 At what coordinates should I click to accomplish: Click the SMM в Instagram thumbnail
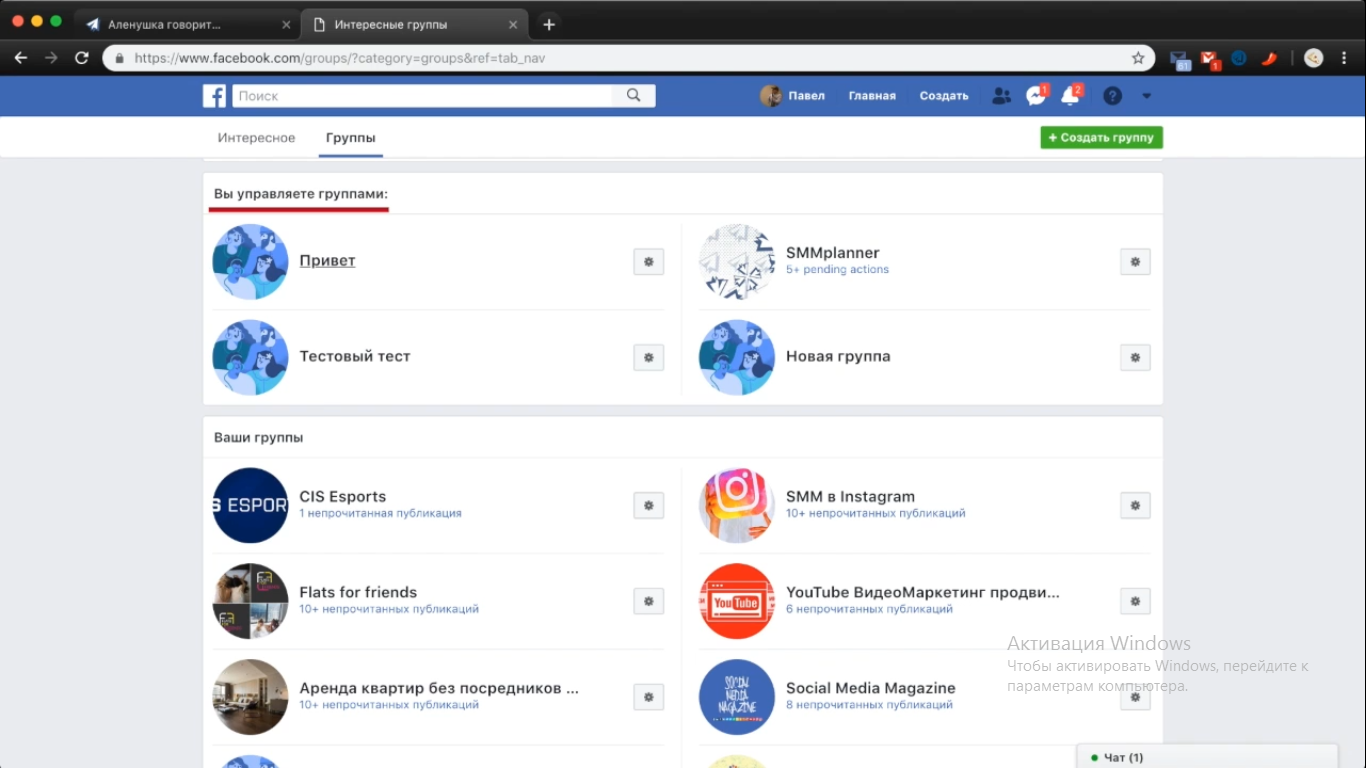point(737,505)
